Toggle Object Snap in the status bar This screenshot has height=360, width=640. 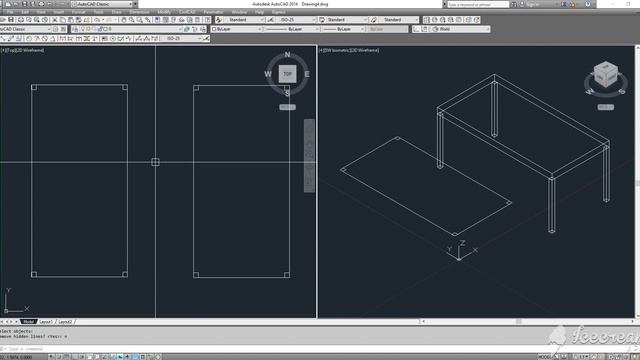pos(90,357)
